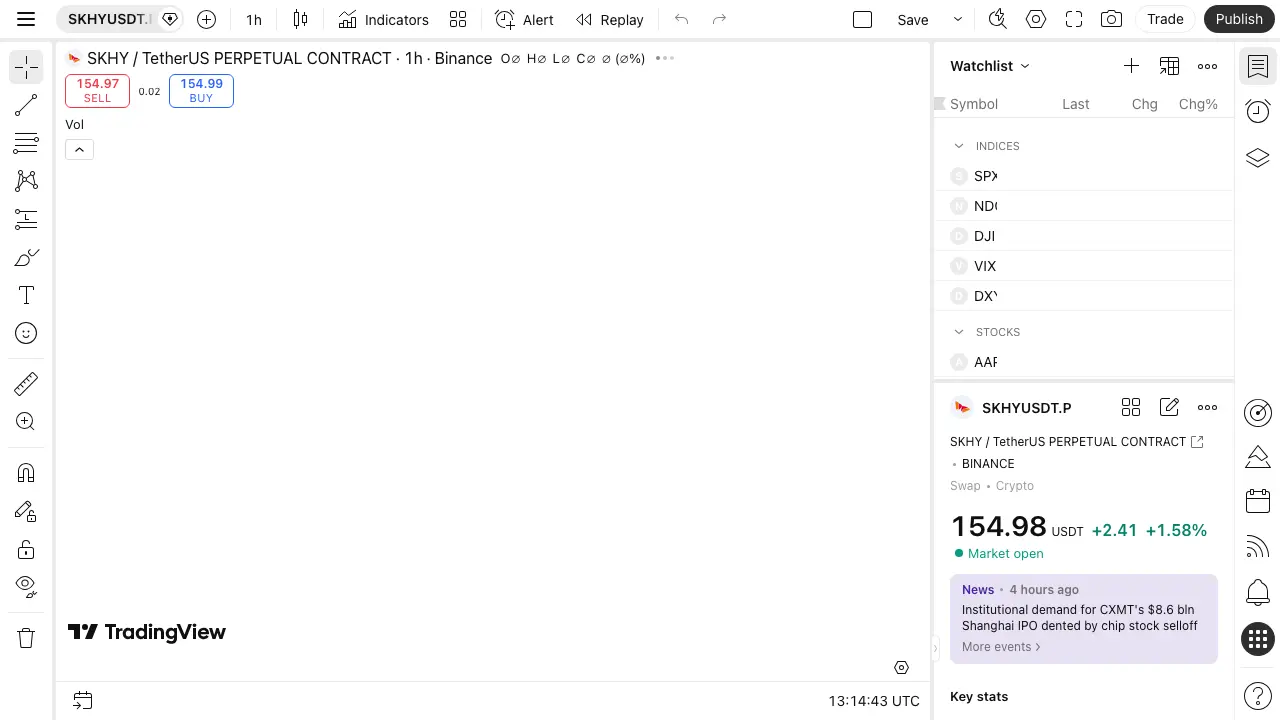Screen dimensions: 1280x720
Task: Open the Watchlist name dropdown
Action: click(x=990, y=66)
